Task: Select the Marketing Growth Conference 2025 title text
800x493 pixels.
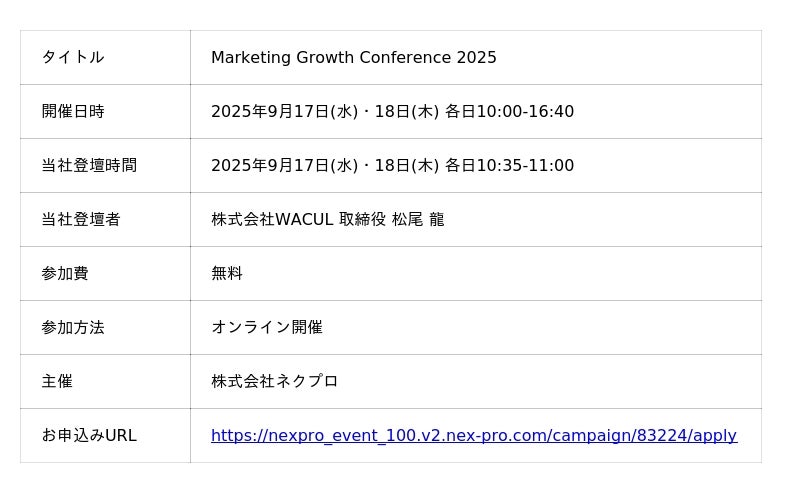Action: [x=353, y=58]
